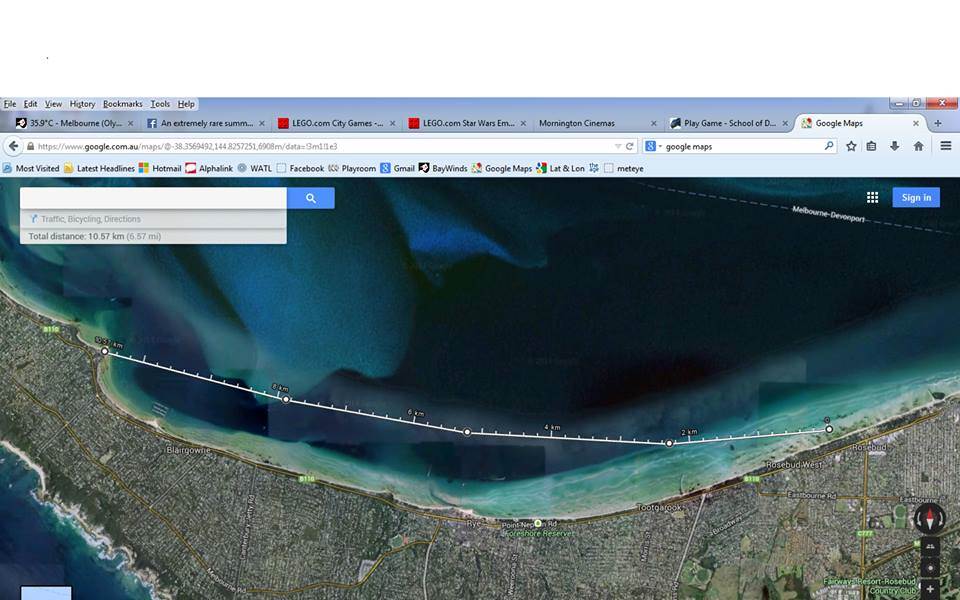This screenshot has width=960, height=600.
Task: Open the History menu
Action: 82,104
